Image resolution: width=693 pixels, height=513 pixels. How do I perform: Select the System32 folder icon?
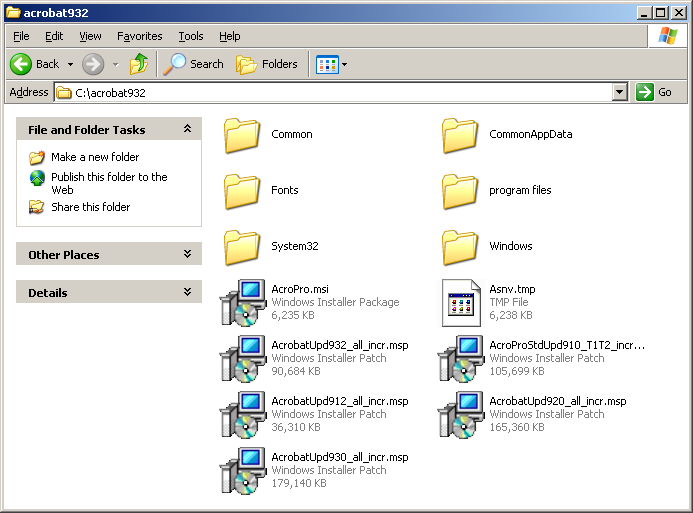point(242,247)
